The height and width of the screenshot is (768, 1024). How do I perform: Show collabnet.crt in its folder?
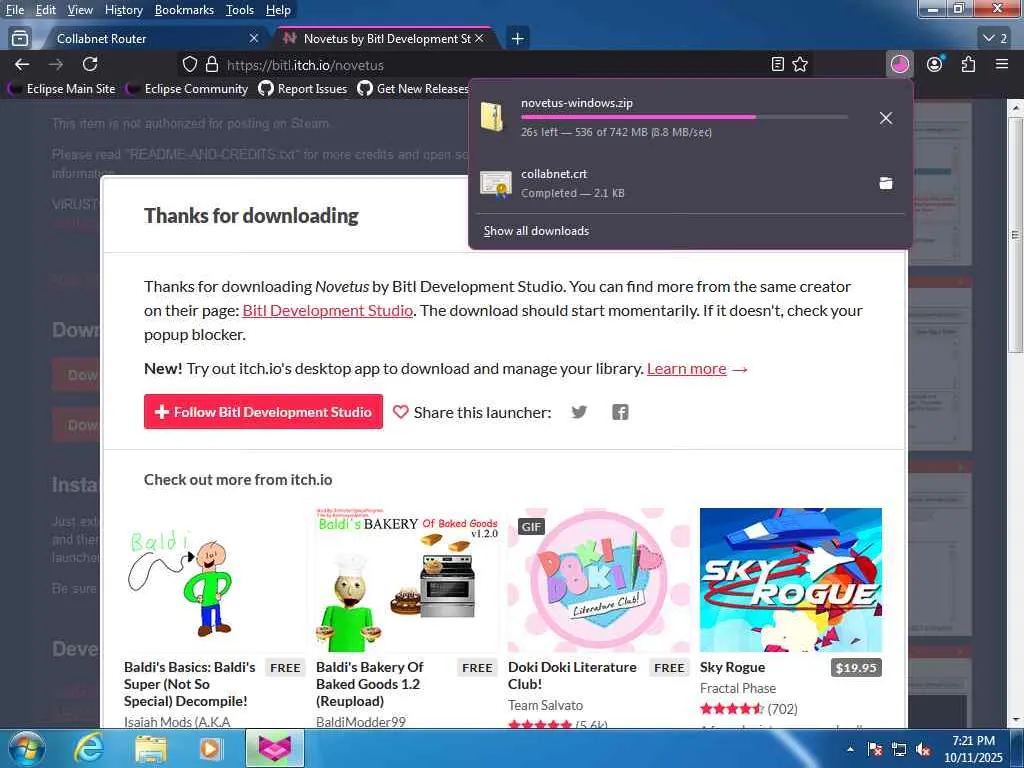886,183
